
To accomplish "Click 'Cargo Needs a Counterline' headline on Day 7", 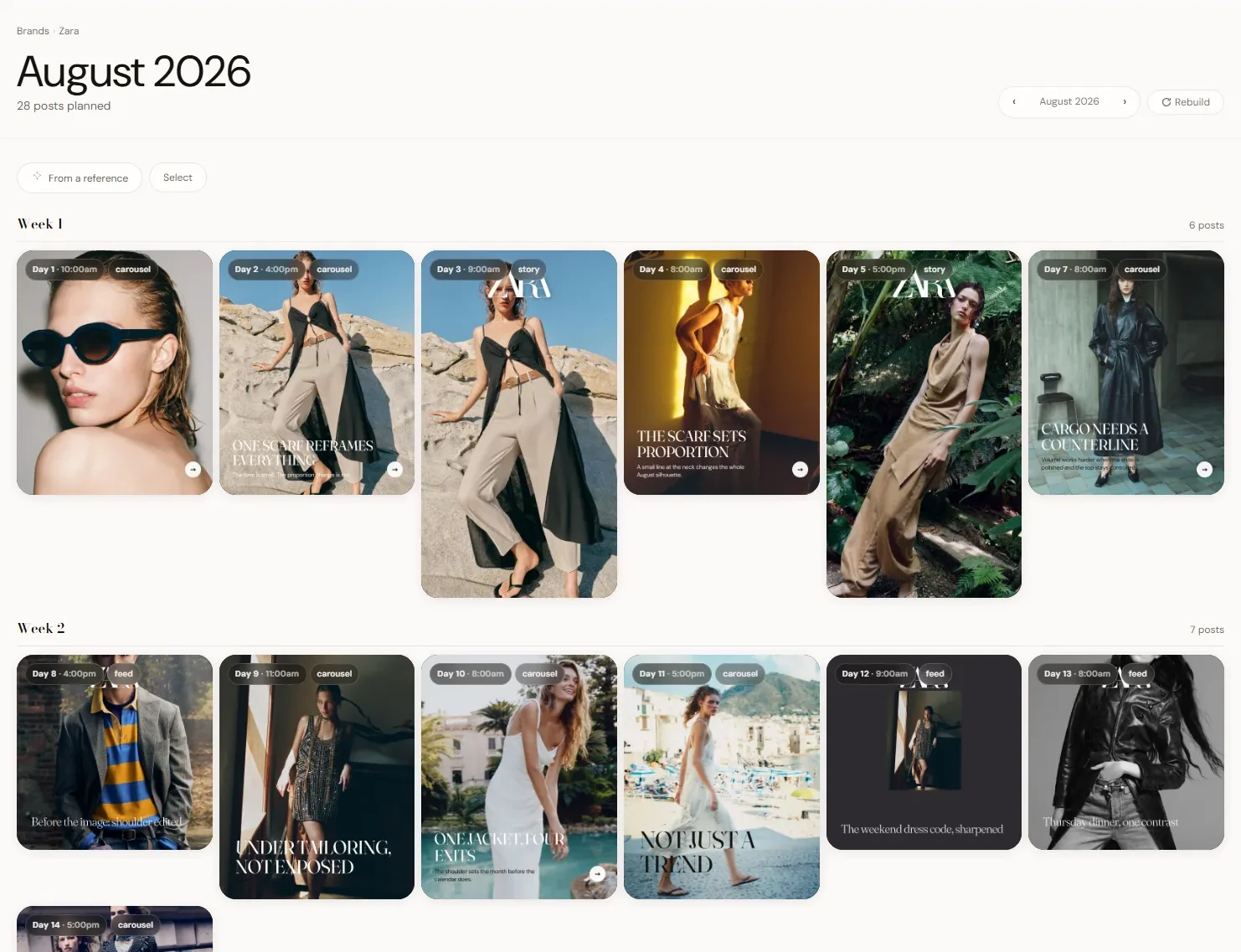I will [x=1094, y=436].
